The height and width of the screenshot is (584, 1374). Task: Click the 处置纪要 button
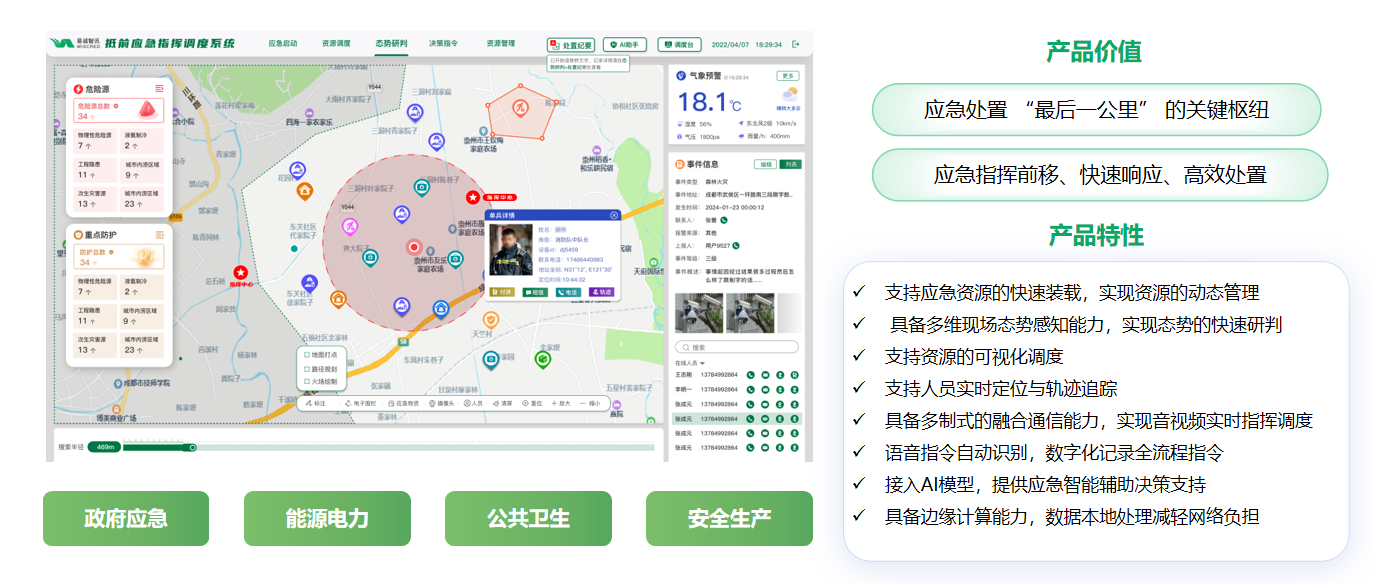(x=571, y=44)
